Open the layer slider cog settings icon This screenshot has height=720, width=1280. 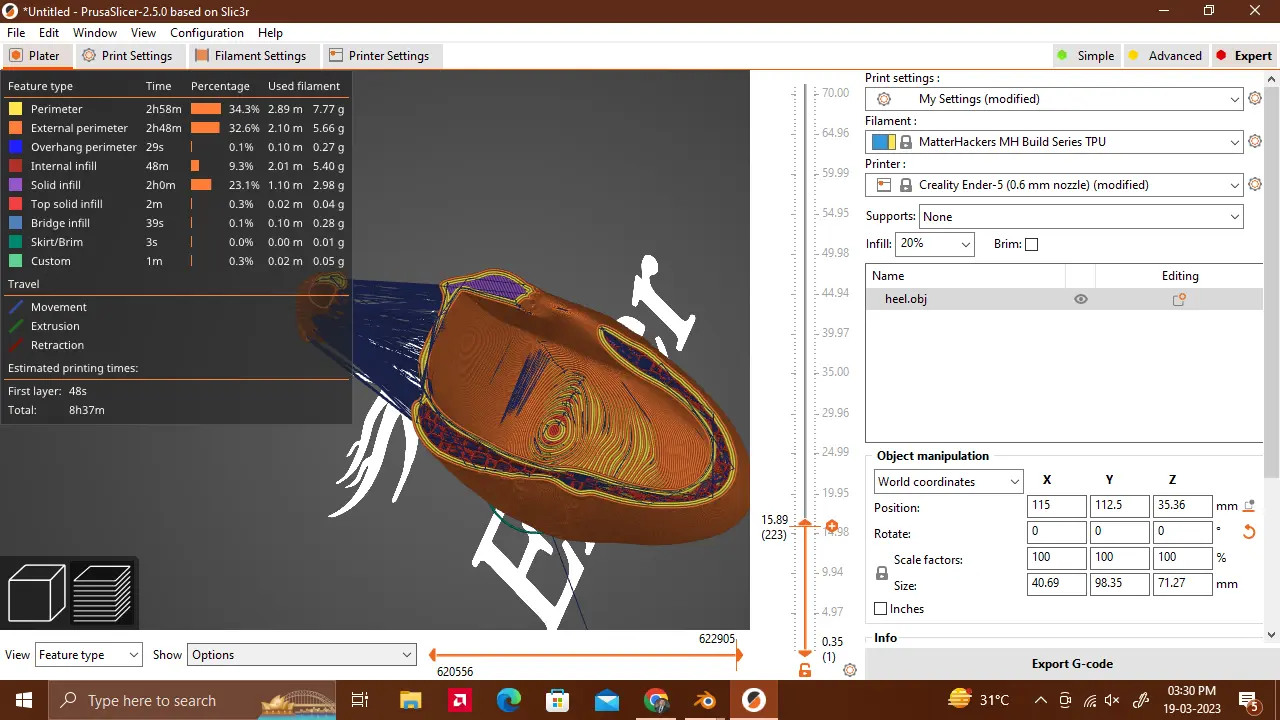[x=850, y=670]
